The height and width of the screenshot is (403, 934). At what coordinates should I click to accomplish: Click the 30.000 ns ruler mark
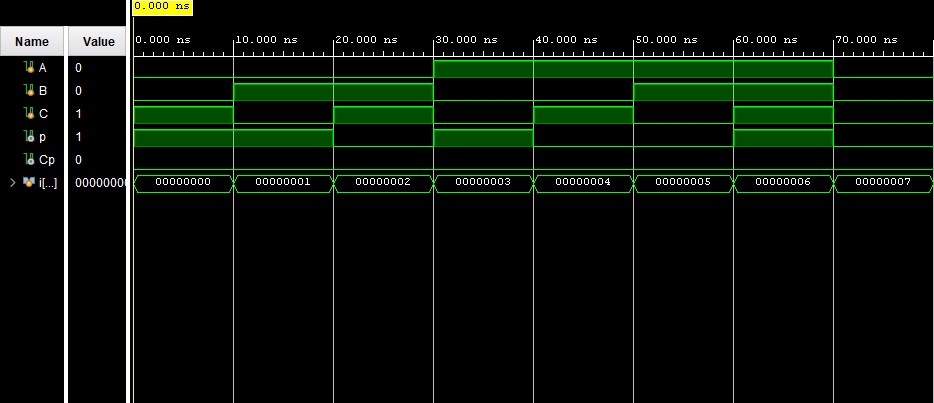[x=467, y=39]
